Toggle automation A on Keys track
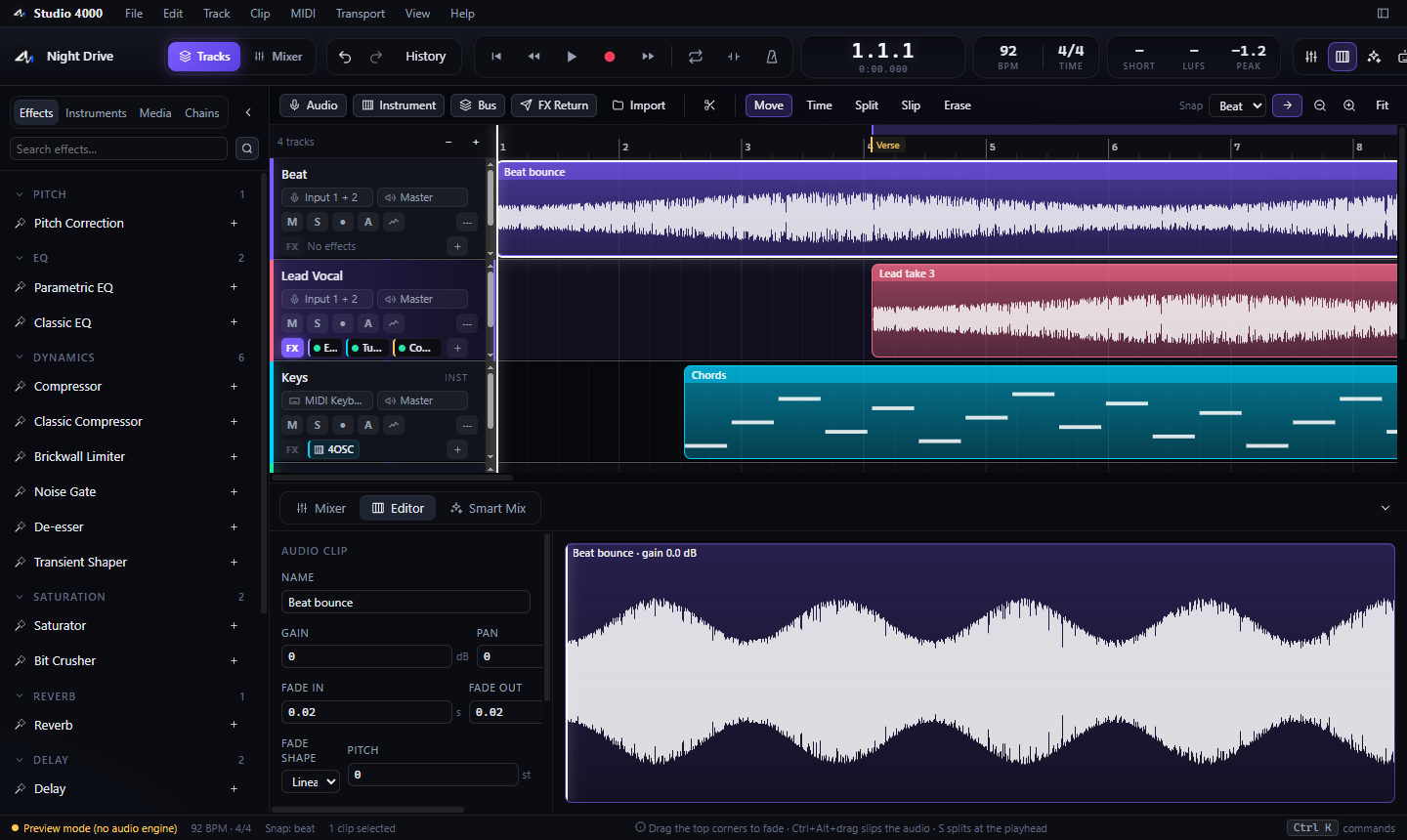The image size is (1407, 840). [x=368, y=425]
